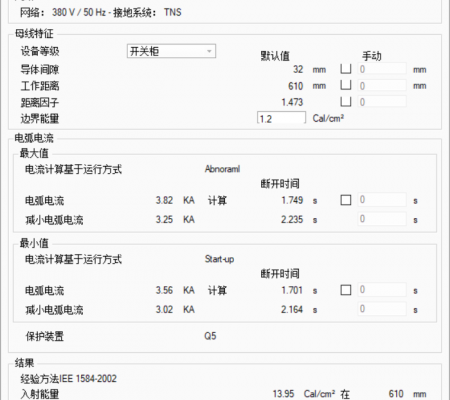Click the manual 距离因子 input field
The image size is (450, 400).
coord(382,102)
